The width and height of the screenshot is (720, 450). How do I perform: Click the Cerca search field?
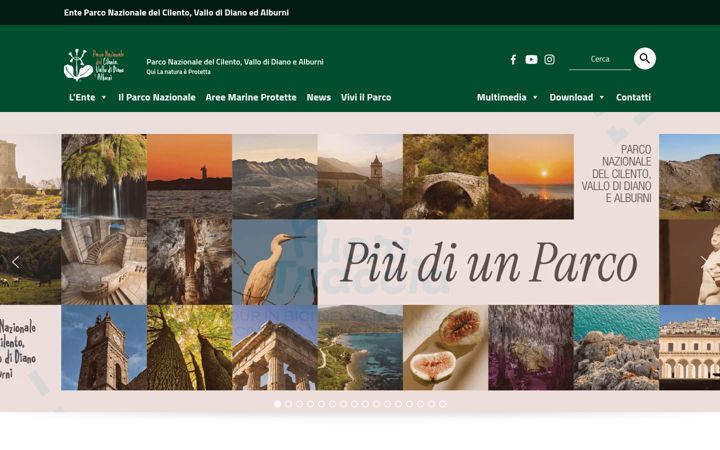pos(600,59)
